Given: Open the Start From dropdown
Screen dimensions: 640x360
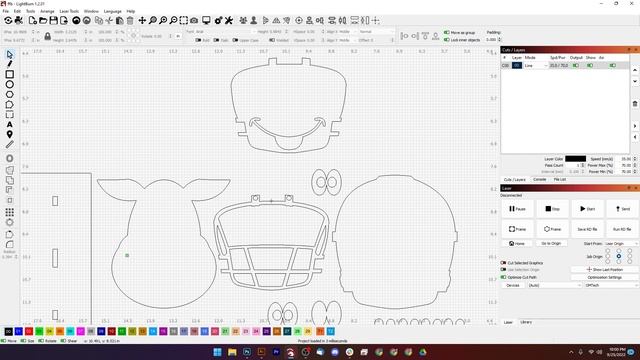Looking at the screenshot, I should coord(621,244).
